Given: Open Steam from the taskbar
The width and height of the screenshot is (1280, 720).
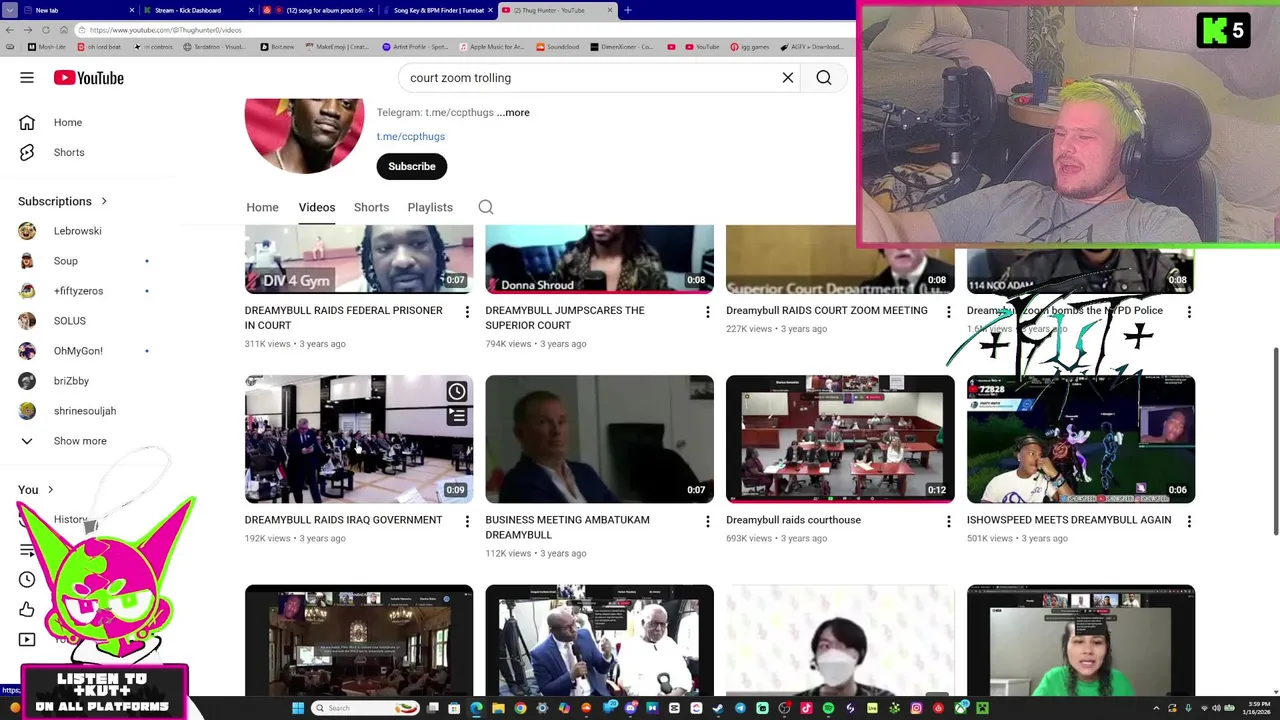Looking at the screenshot, I should 717,708.
